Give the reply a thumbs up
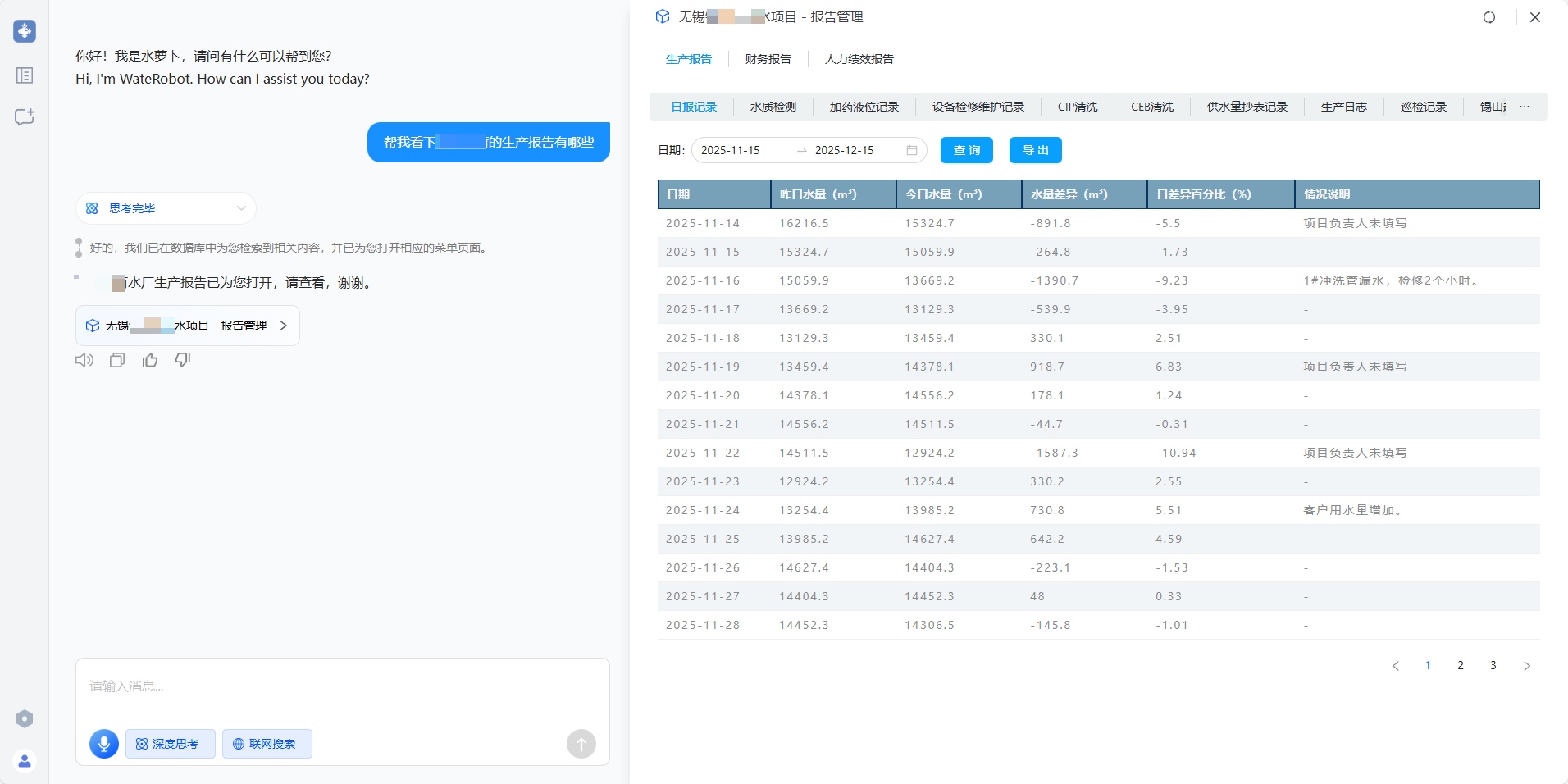 (150, 360)
